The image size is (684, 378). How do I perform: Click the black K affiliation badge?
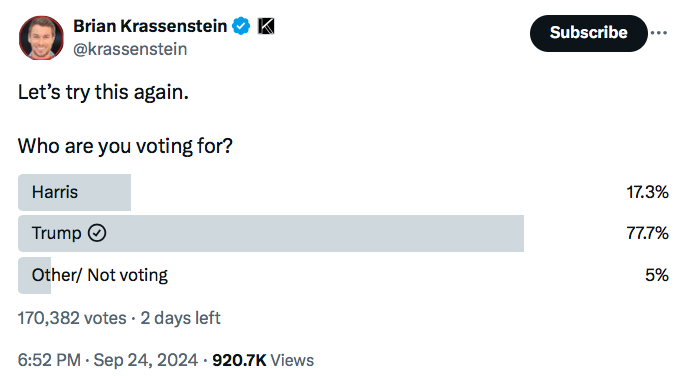266,26
